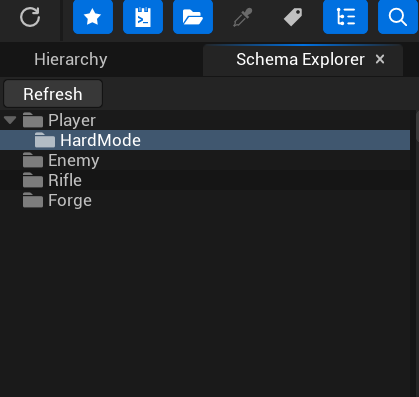Click the Enemy folder icon
This screenshot has width=419, height=397.
33,160
